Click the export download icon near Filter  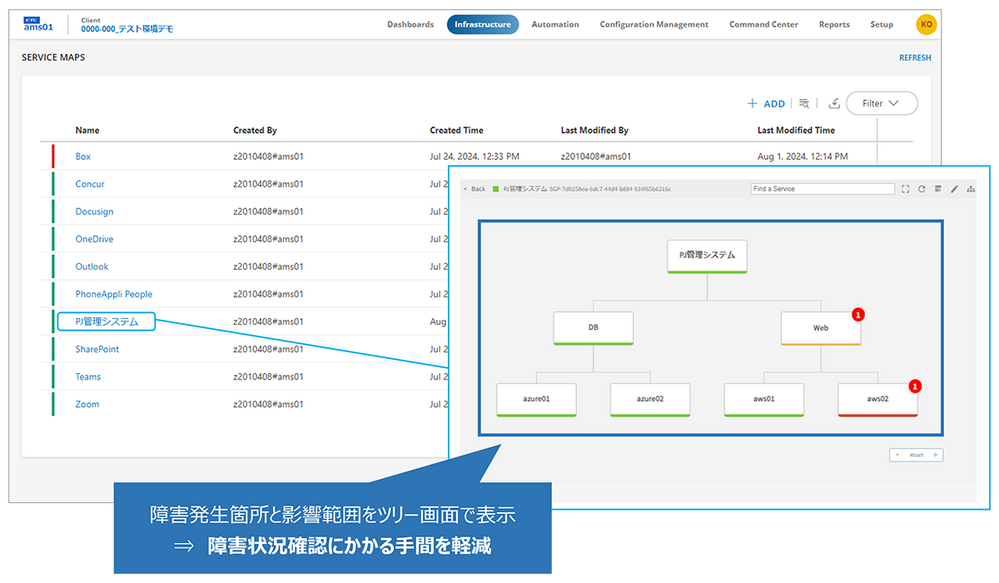point(834,103)
